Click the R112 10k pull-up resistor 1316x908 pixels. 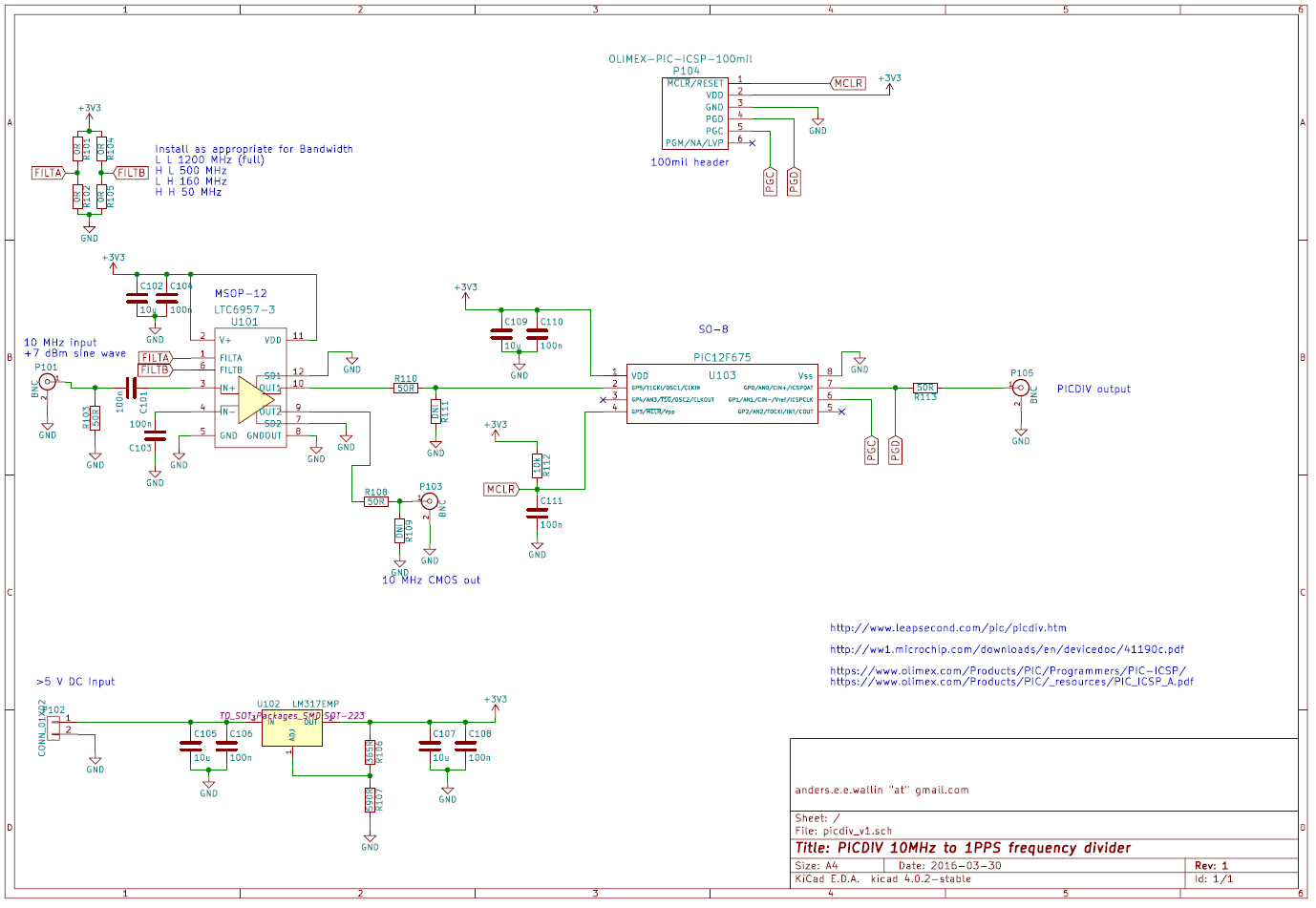coord(537,465)
